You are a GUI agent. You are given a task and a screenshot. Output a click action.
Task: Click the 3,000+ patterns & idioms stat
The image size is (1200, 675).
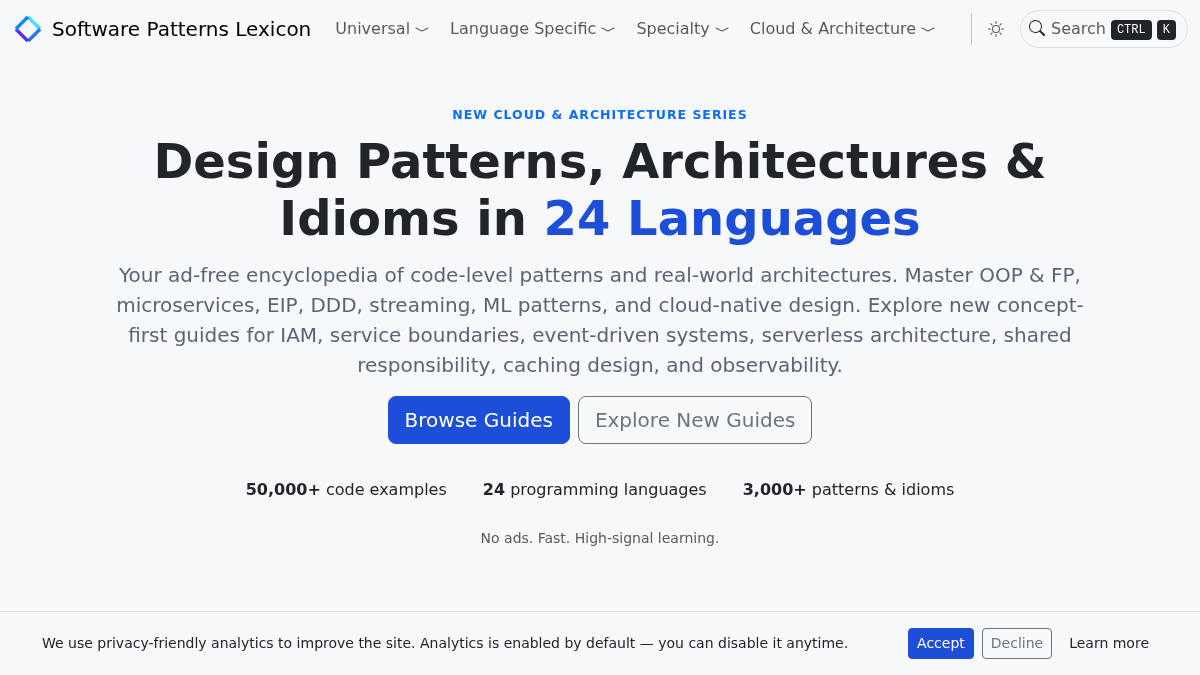(848, 490)
